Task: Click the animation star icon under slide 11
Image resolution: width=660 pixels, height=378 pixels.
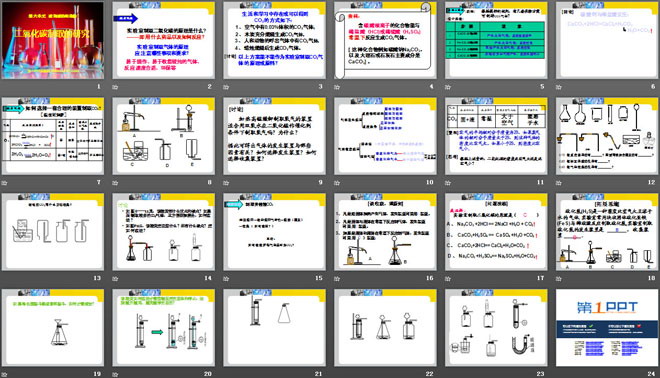Action: coord(448,183)
